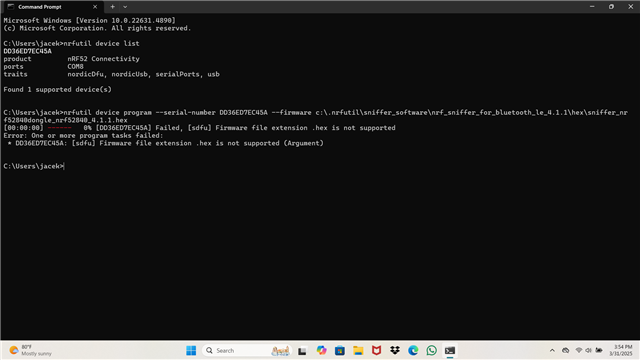Click 'Found 1 supported device(s)' text
This screenshot has height=360, width=640.
58,89
